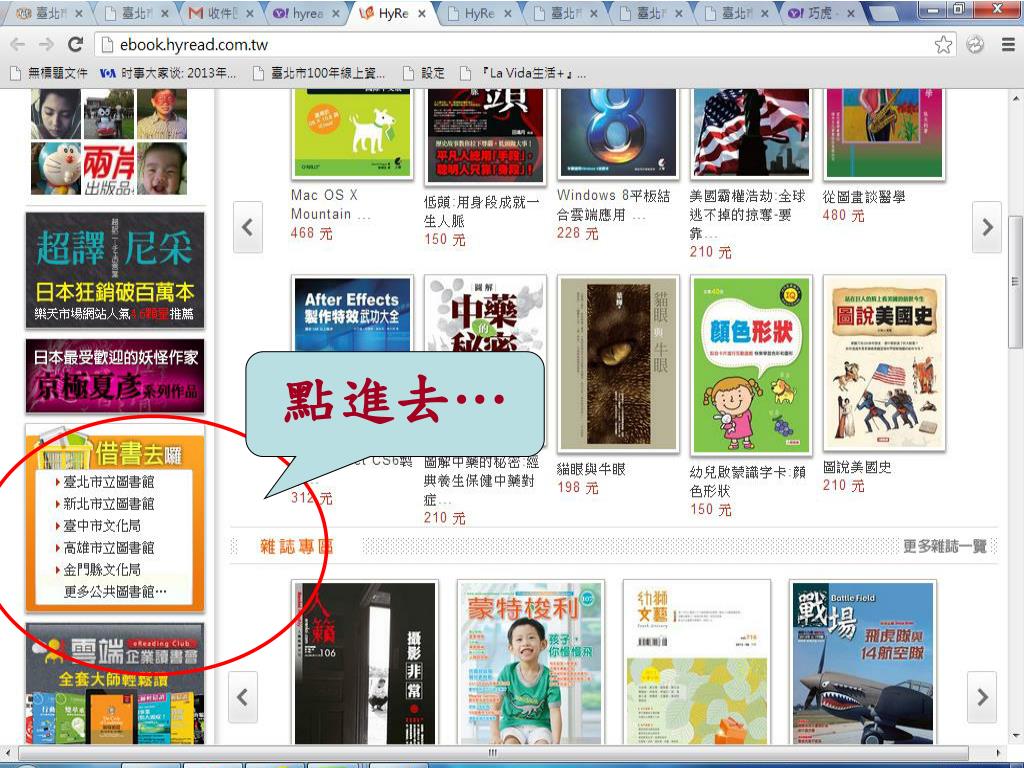Open the 高雄市立圖書館 library link
The height and width of the screenshot is (768, 1024).
[x=108, y=548]
